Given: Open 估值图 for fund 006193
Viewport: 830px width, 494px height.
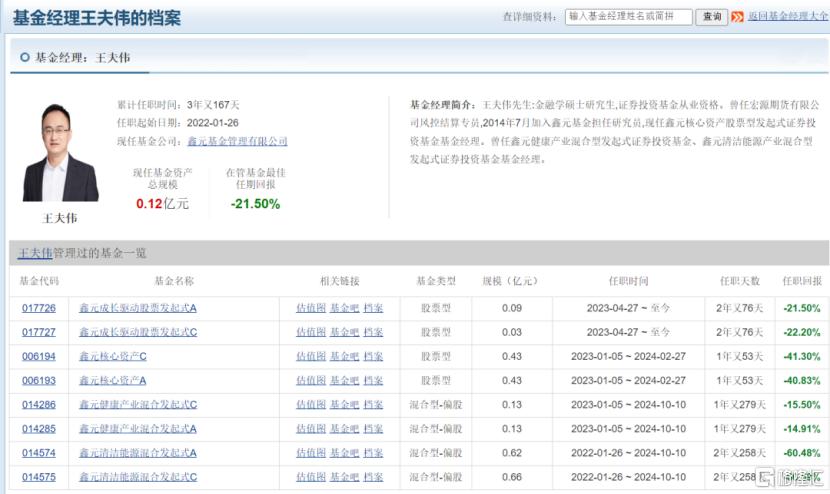Looking at the screenshot, I should click(x=311, y=381).
